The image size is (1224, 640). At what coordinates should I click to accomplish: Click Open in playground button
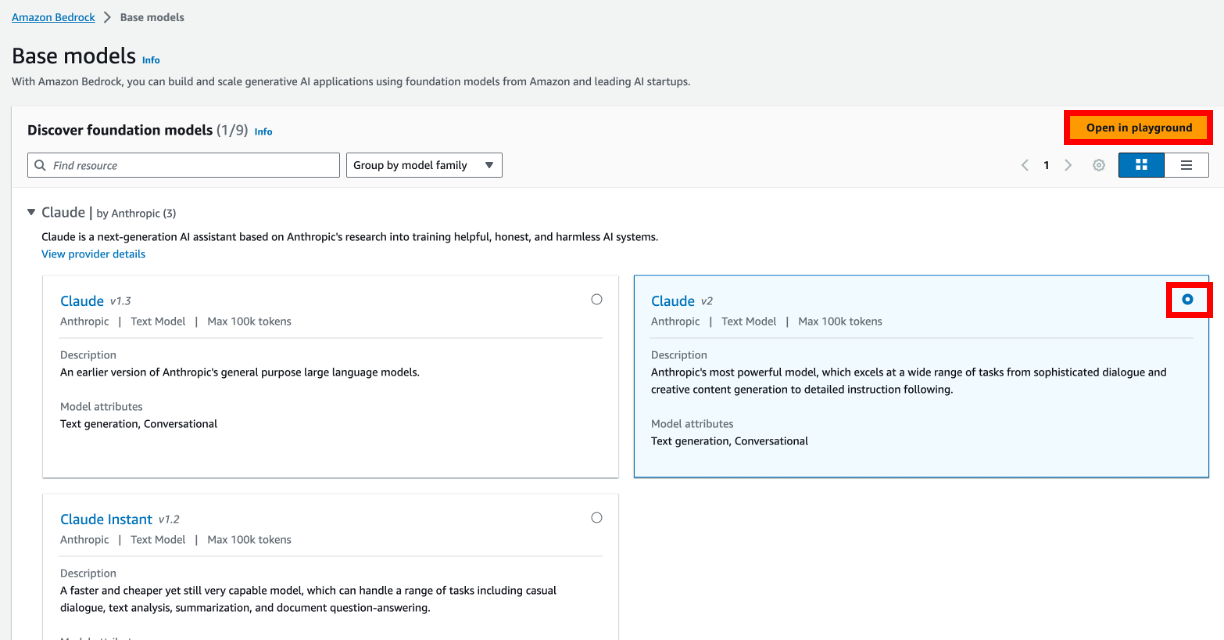click(1139, 128)
